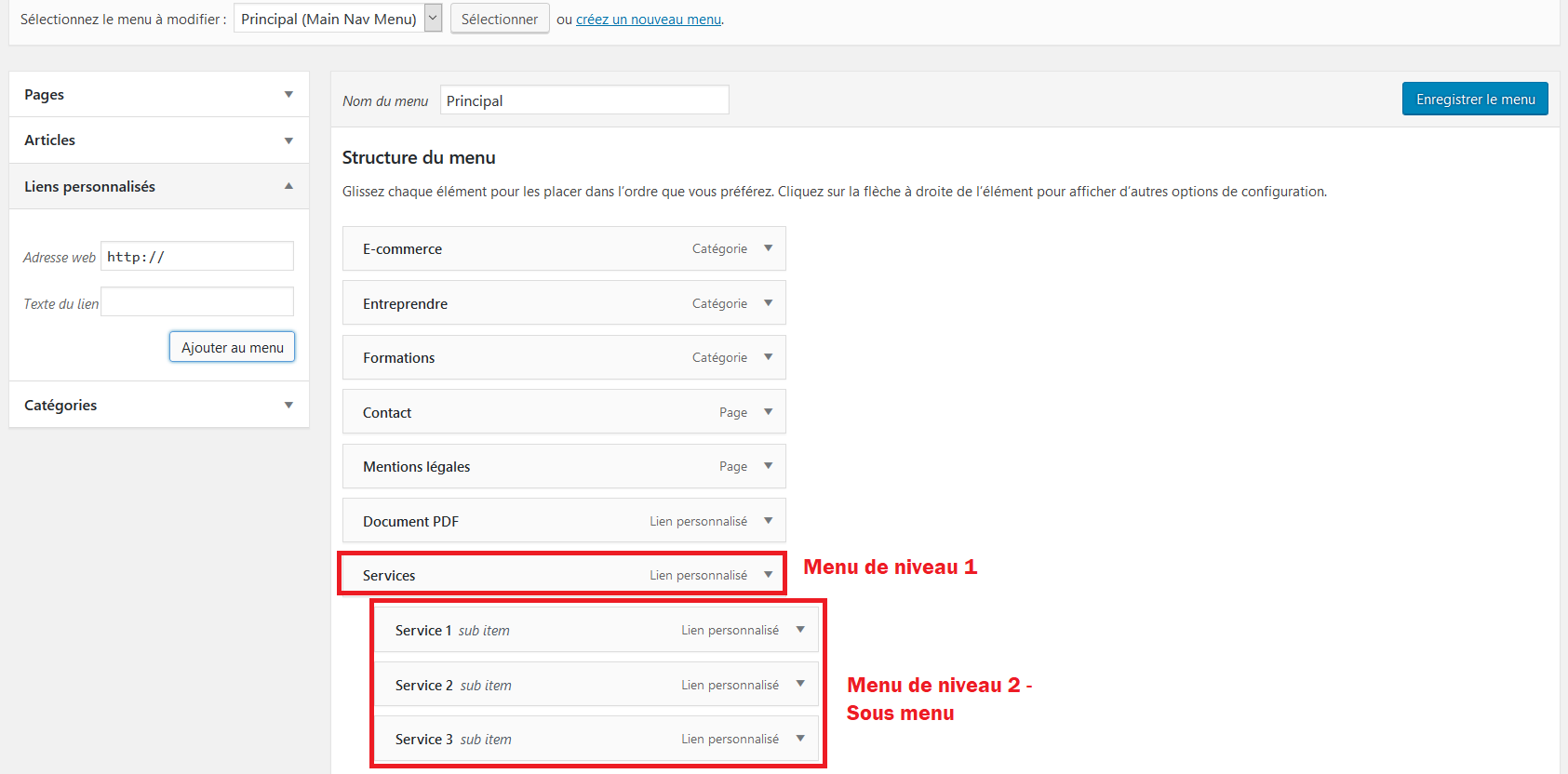Viewport: 1568px width, 774px height.
Task: Click the Liens personnalisés panel title
Action: (x=89, y=187)
